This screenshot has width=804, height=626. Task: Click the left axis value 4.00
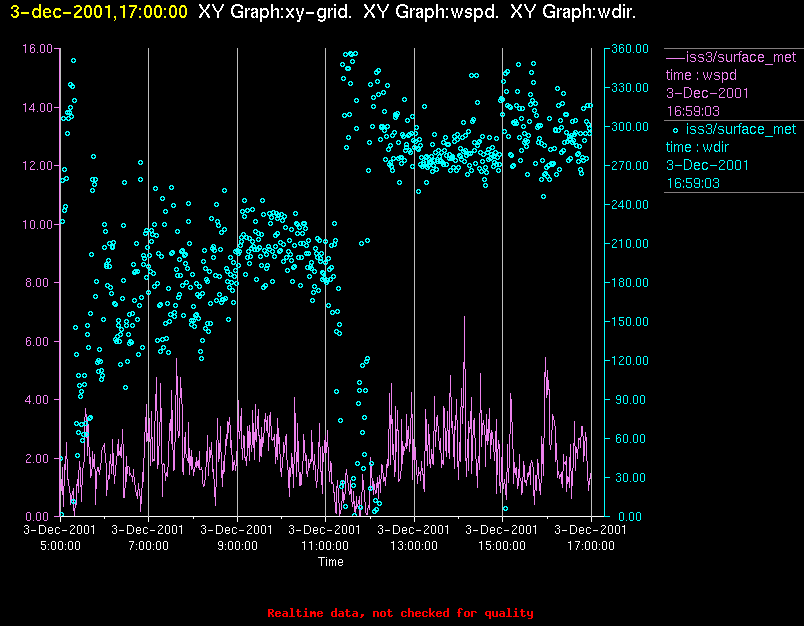point(39,400)
